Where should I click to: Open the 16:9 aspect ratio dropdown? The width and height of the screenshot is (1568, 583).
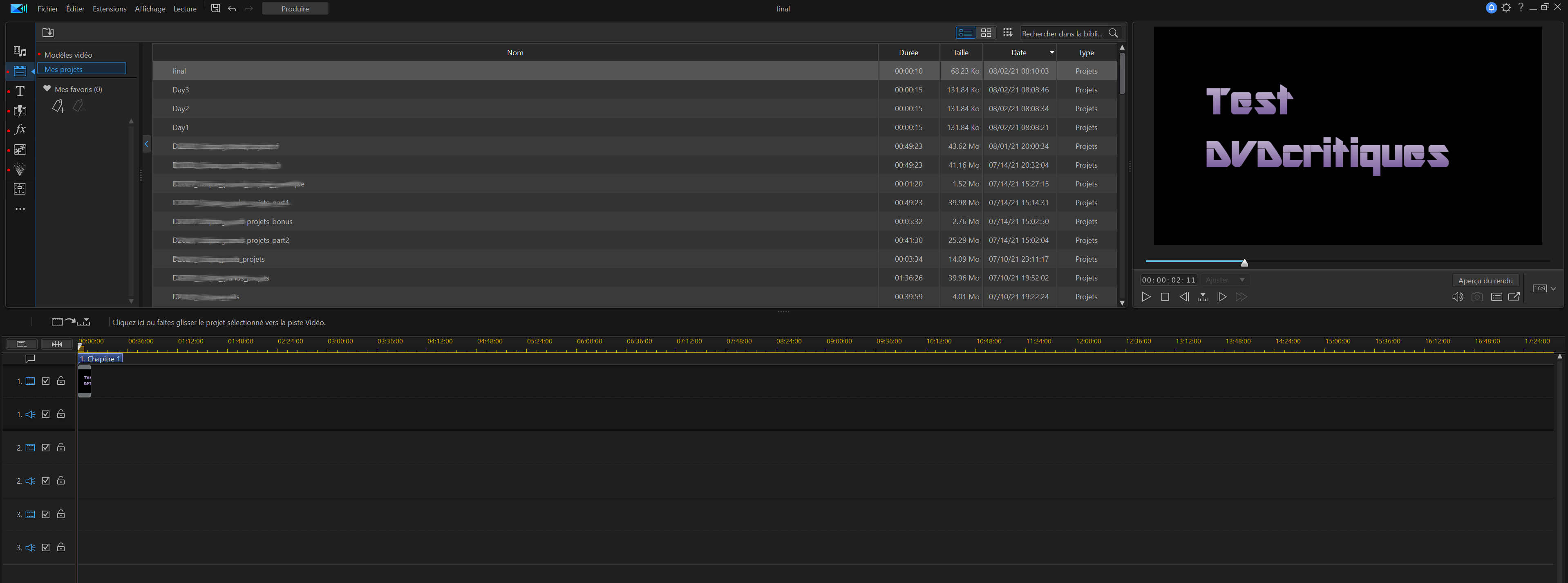tap(1545, 289)
